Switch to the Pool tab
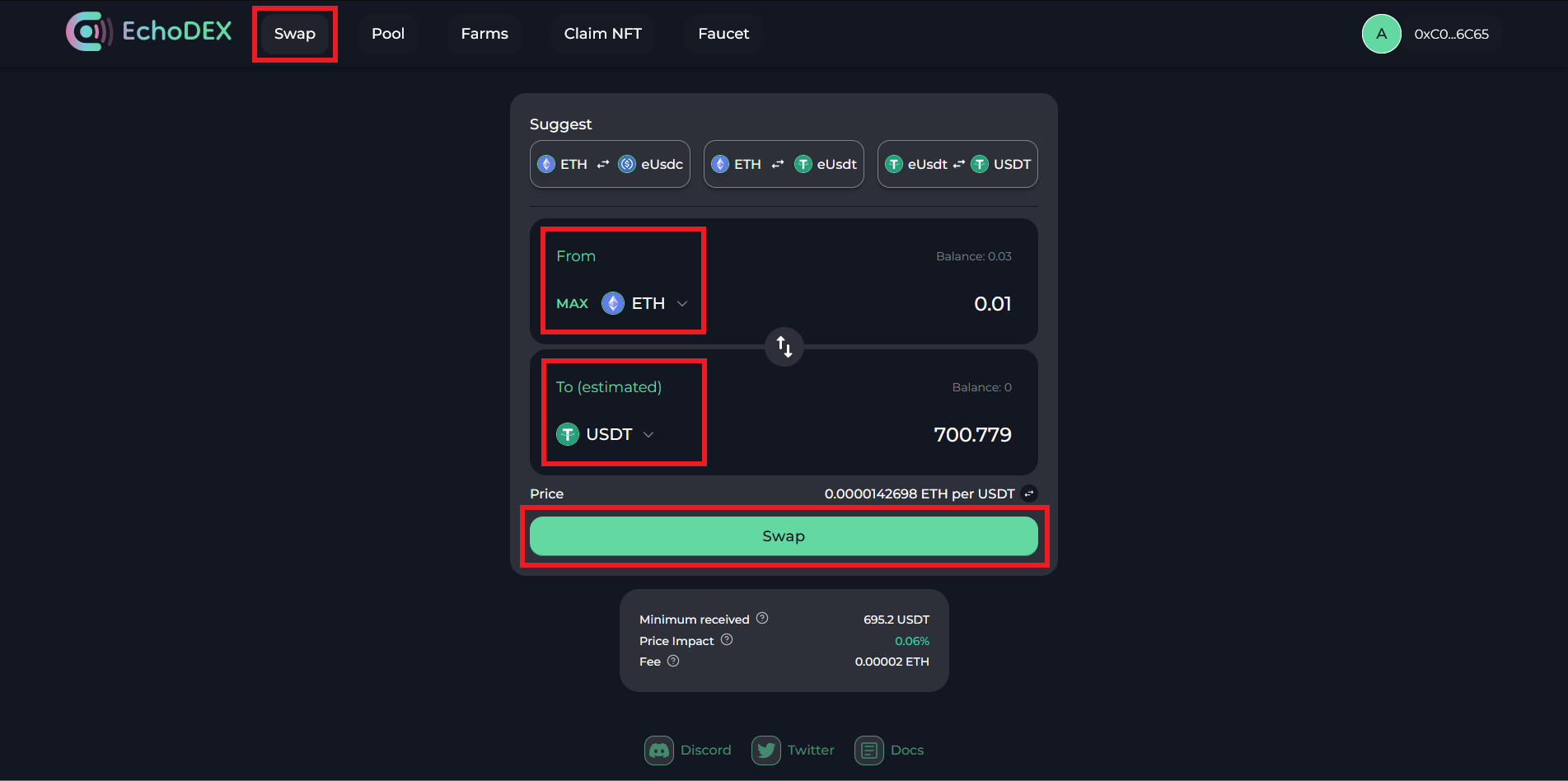This screenshot has width=1568, height=781. click(387, 34)
